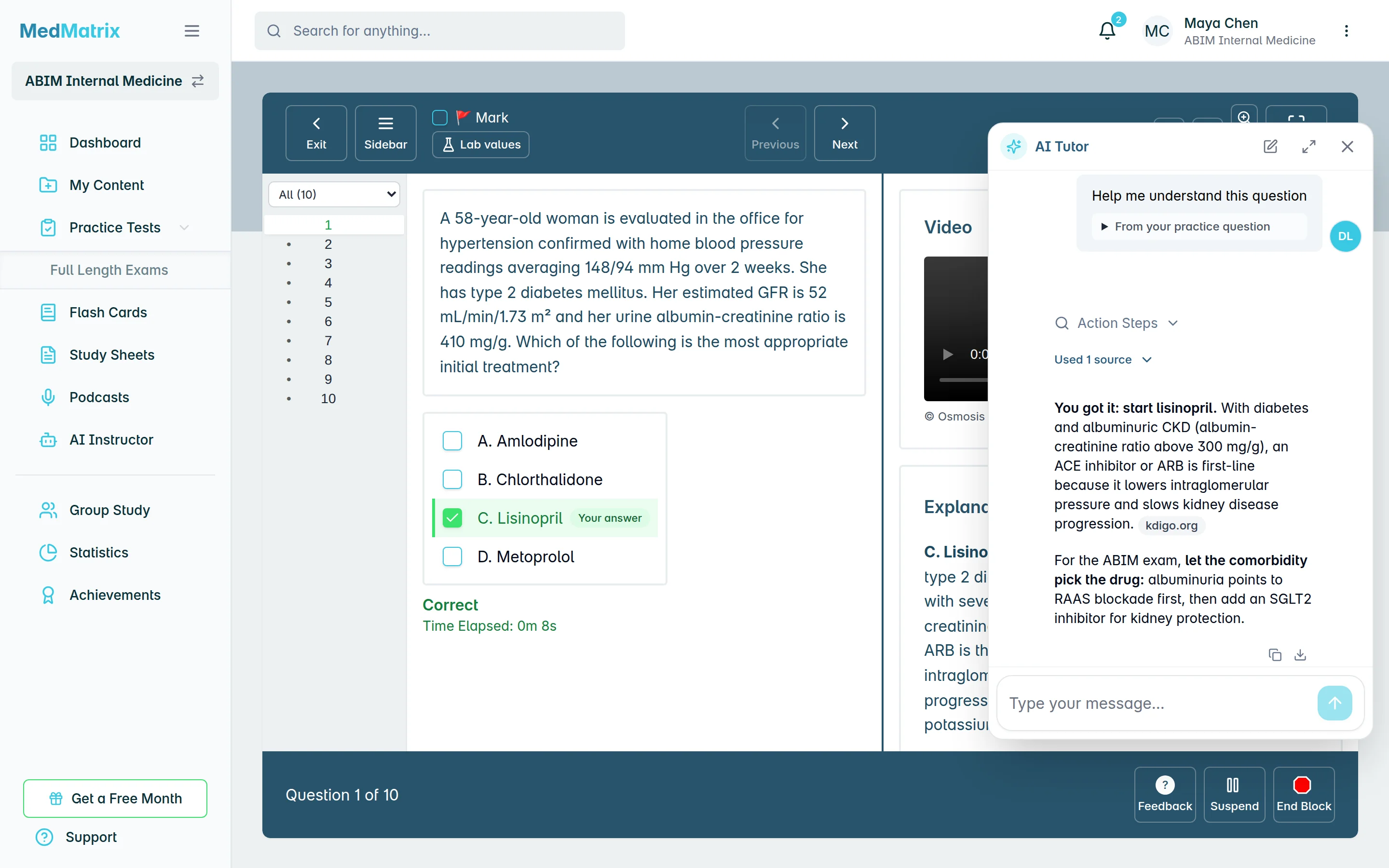Click the zoom-in magnifier icon

tap(1244, 117)
